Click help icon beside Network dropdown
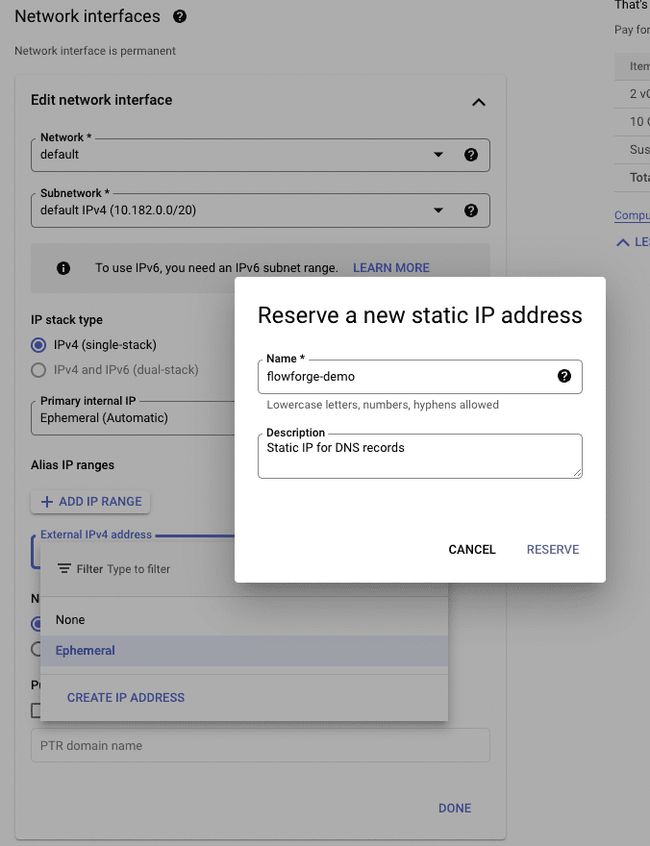The width and height of the screenshot is (650, 846). pyautogui.click(x=471, y=155)
